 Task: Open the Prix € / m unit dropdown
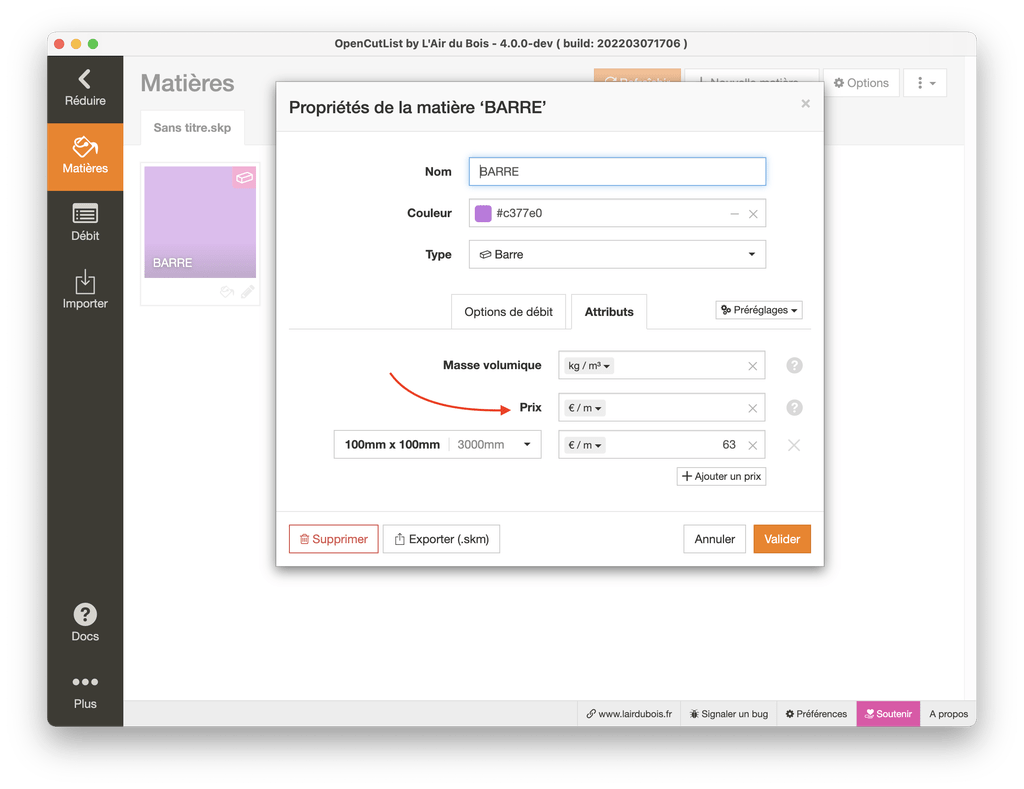coord(584,408)
